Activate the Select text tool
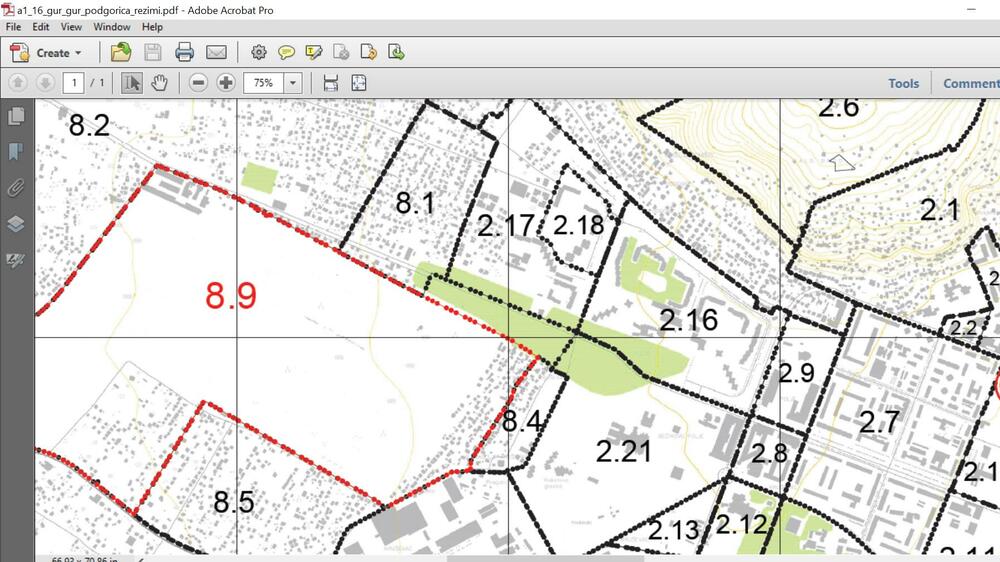The width and height of the screenshot is (1000, 562). [131, 83]
